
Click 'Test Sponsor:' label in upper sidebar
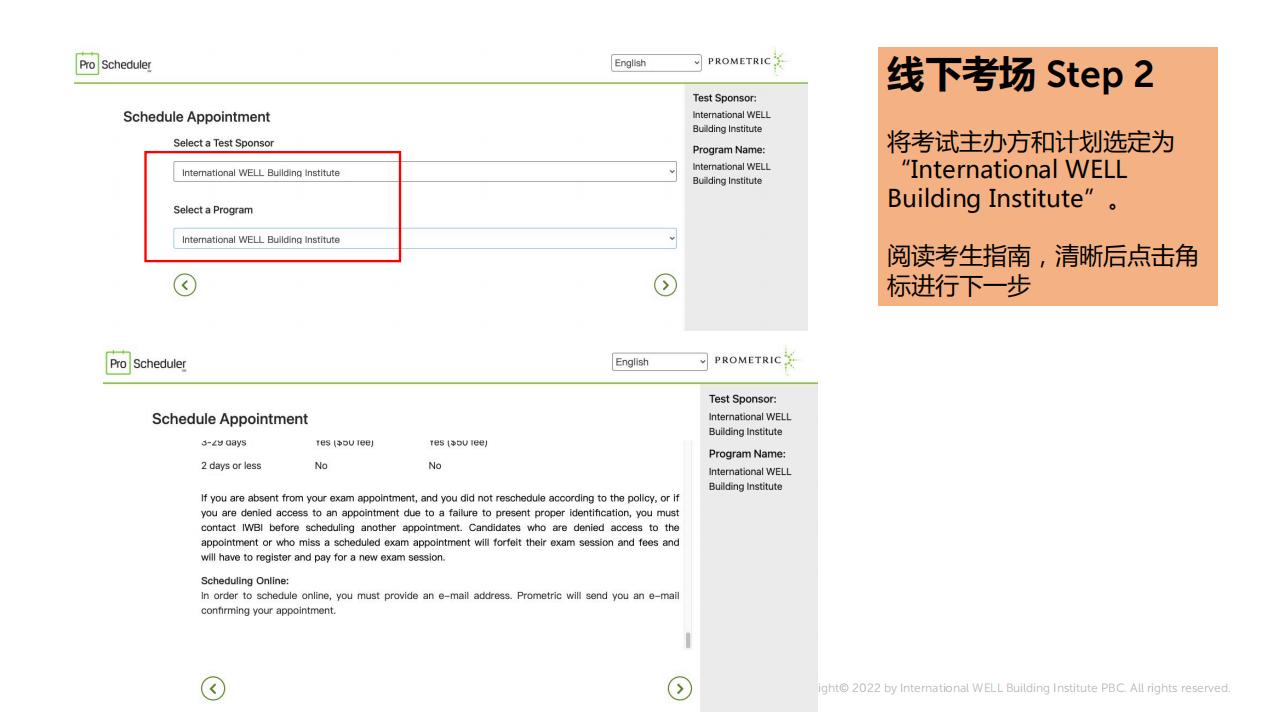(724, 98)
